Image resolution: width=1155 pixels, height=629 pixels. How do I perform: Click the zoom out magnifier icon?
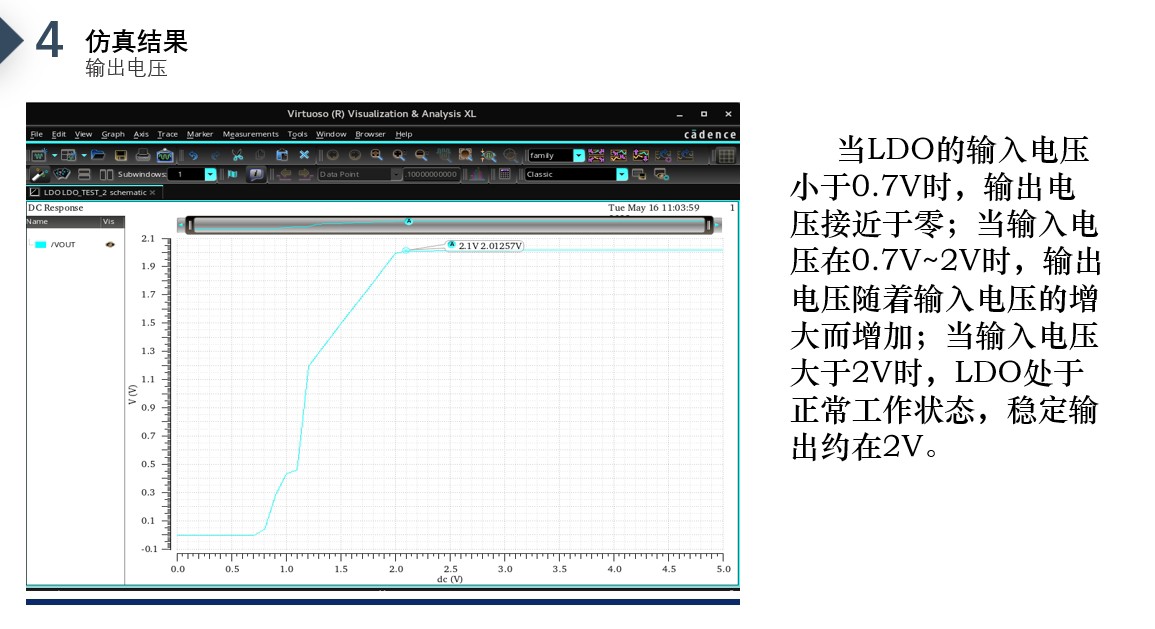point(421,155)
